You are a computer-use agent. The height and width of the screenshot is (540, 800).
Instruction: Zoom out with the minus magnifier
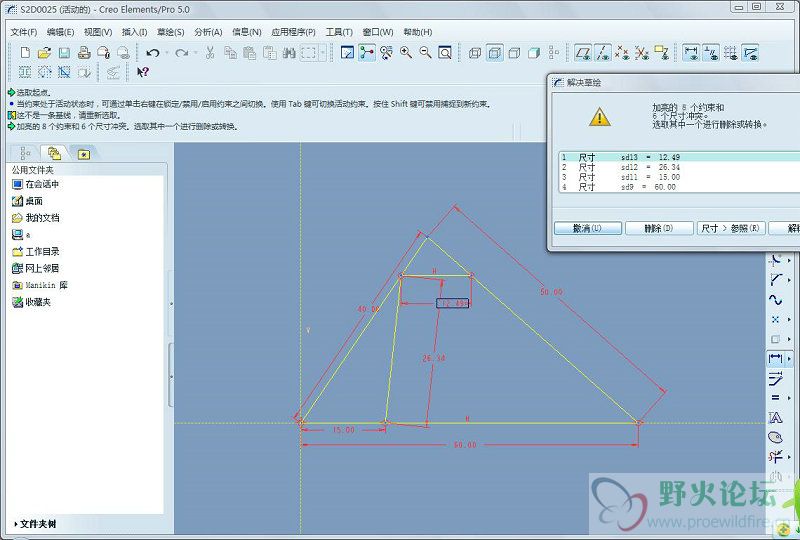click(426, 53)
